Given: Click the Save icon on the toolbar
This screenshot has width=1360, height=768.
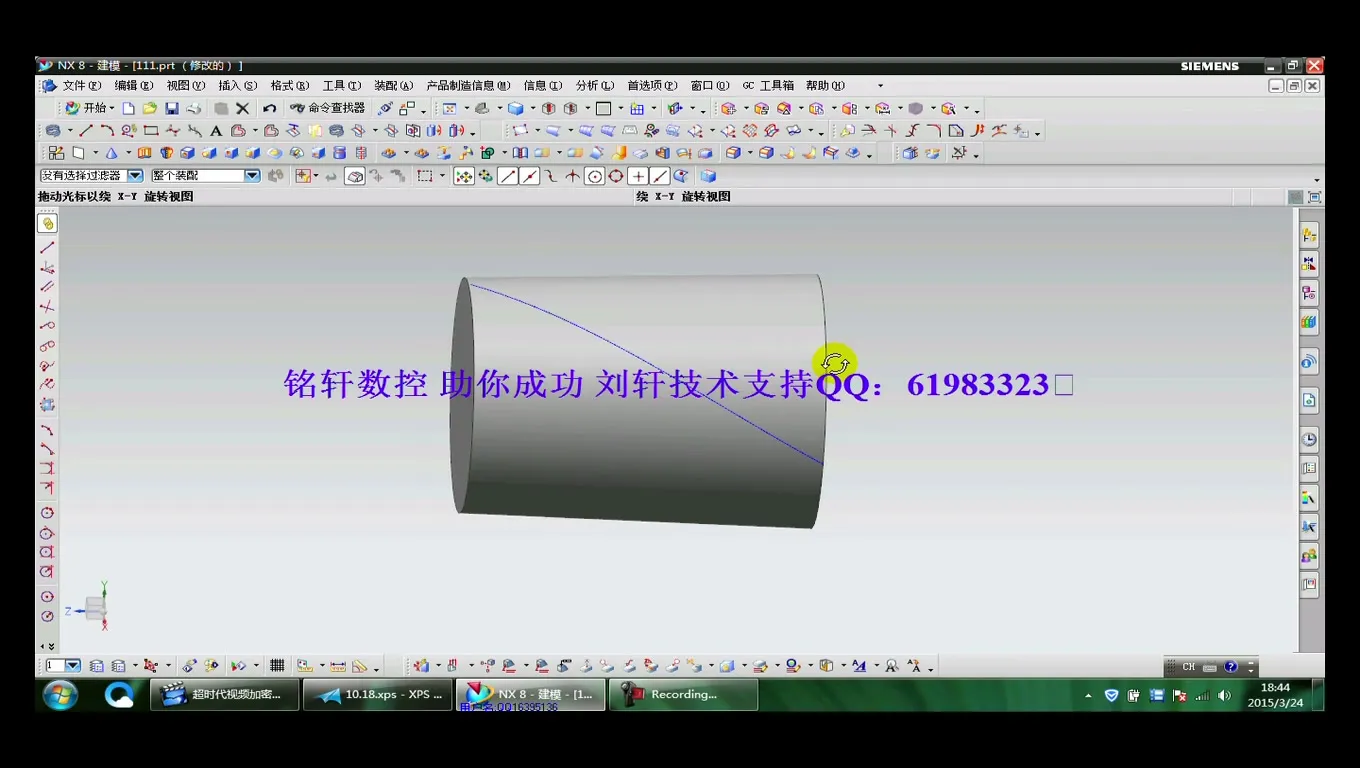Looking at the screenshot, I should (171, 108).
